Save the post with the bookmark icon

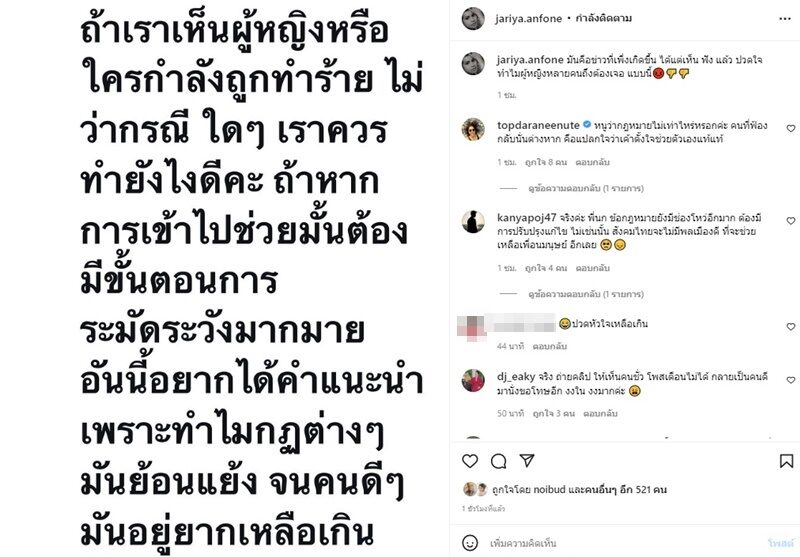(x=786, y=461)
